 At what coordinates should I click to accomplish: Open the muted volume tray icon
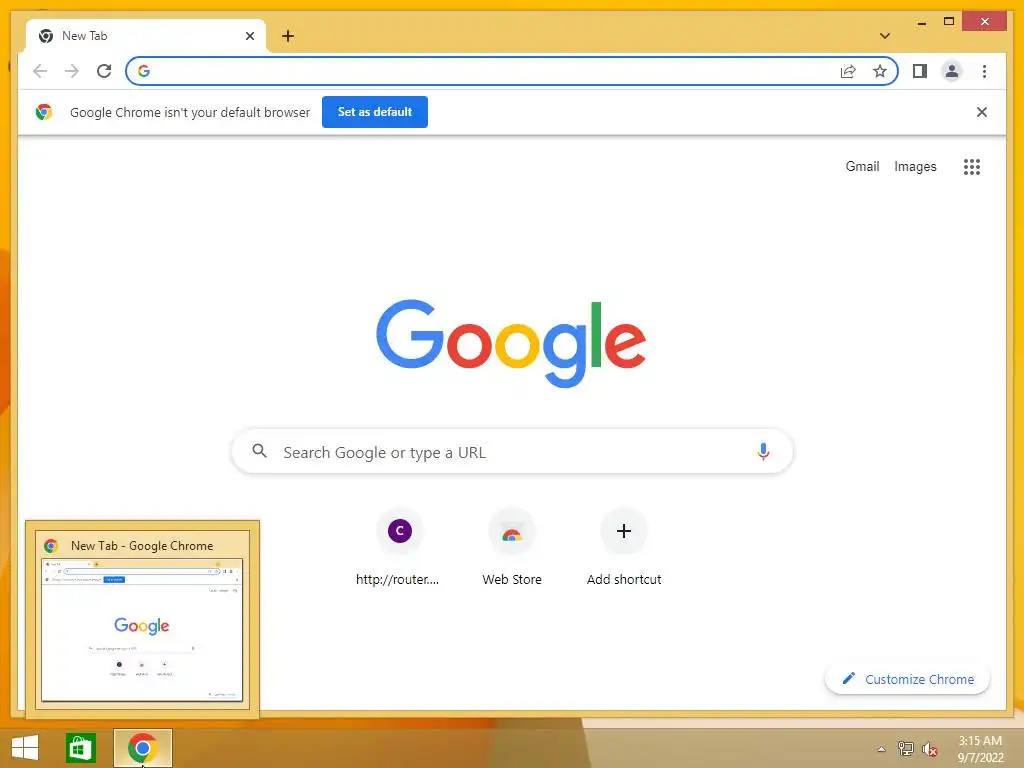point(929,749)
